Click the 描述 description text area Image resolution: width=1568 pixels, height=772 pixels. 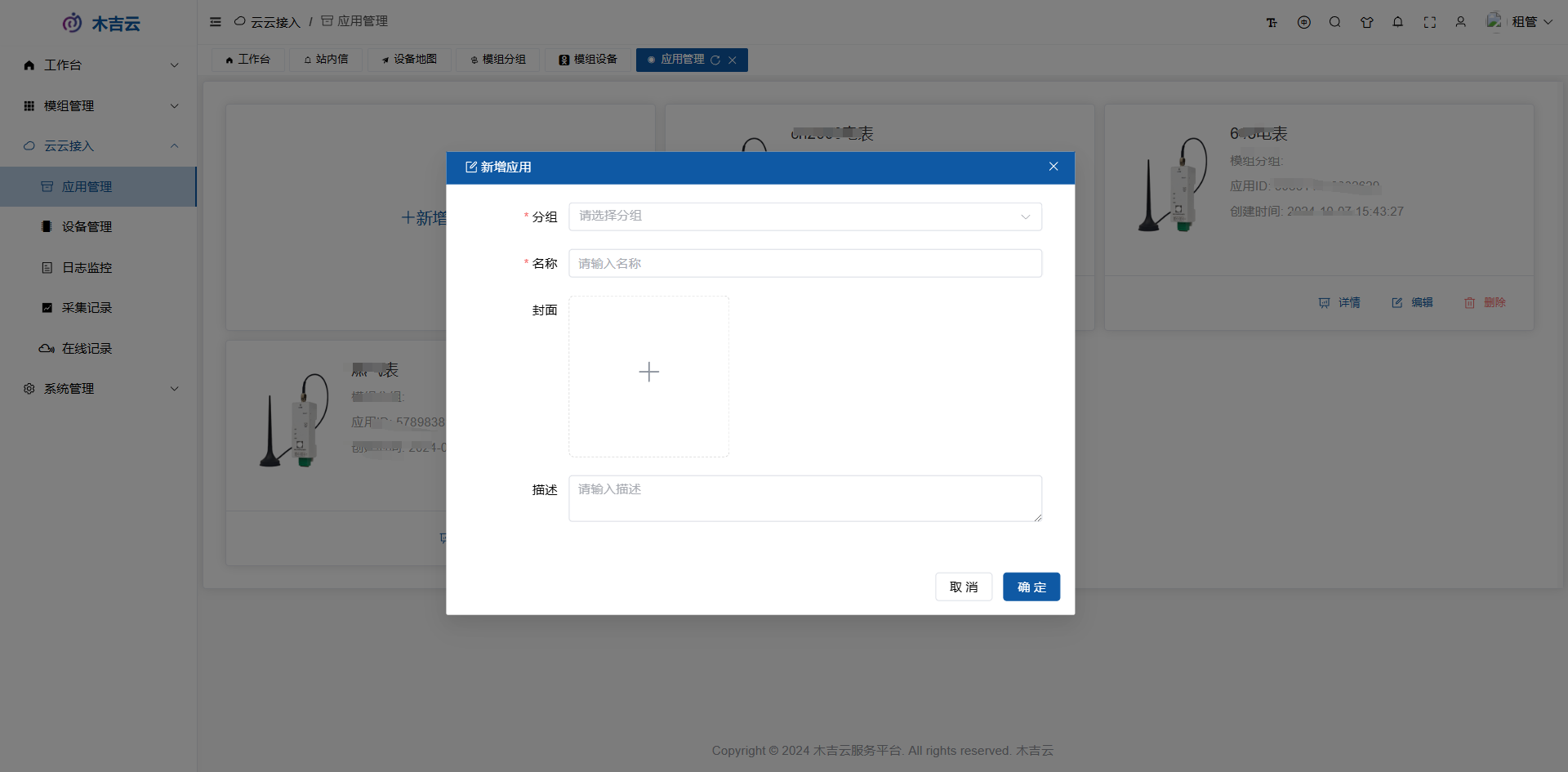pos(804,498)
